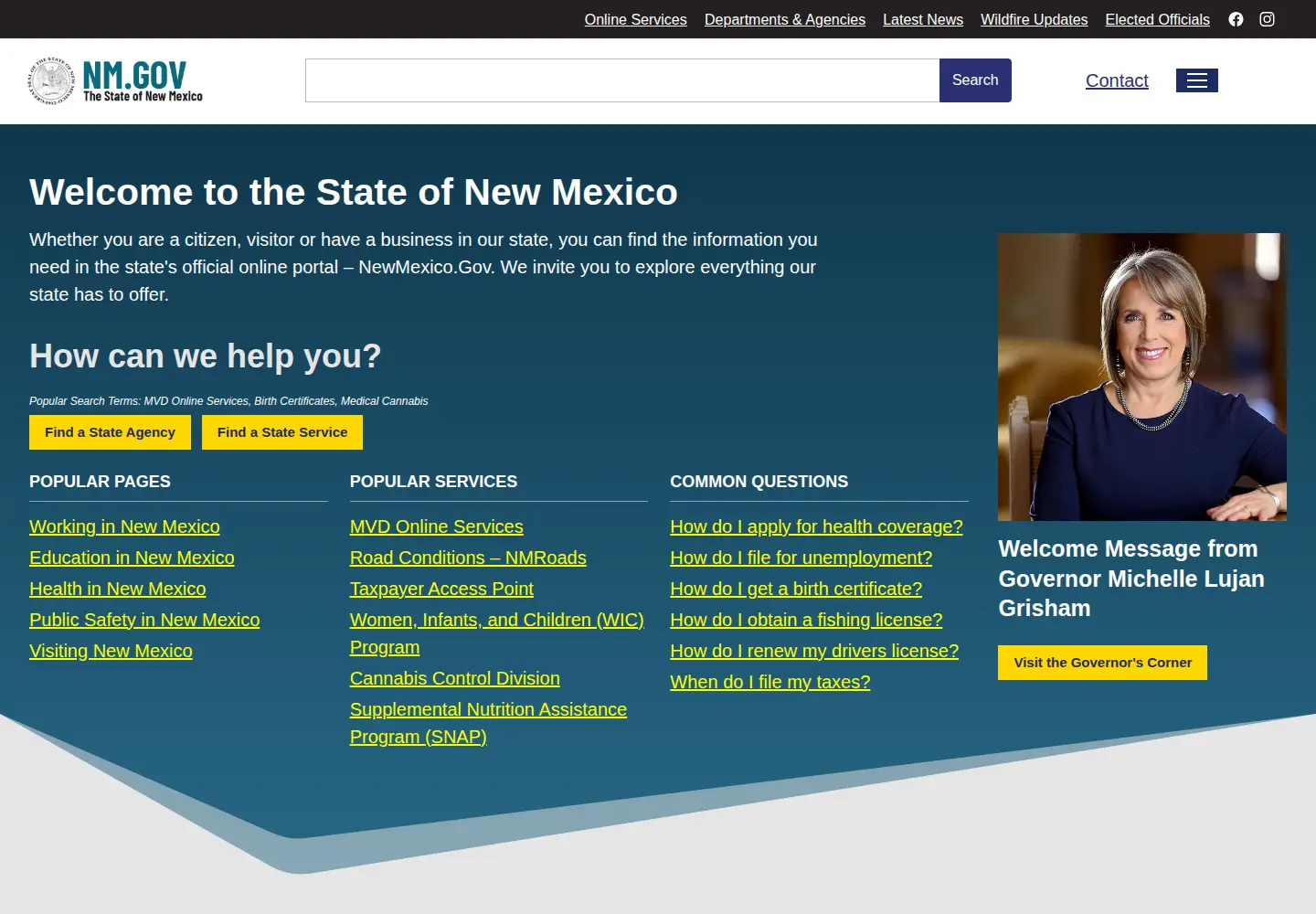Screen dimensions: 1316x914
Task: Open Cannabis Control Division link
Action: click(455, 678)
